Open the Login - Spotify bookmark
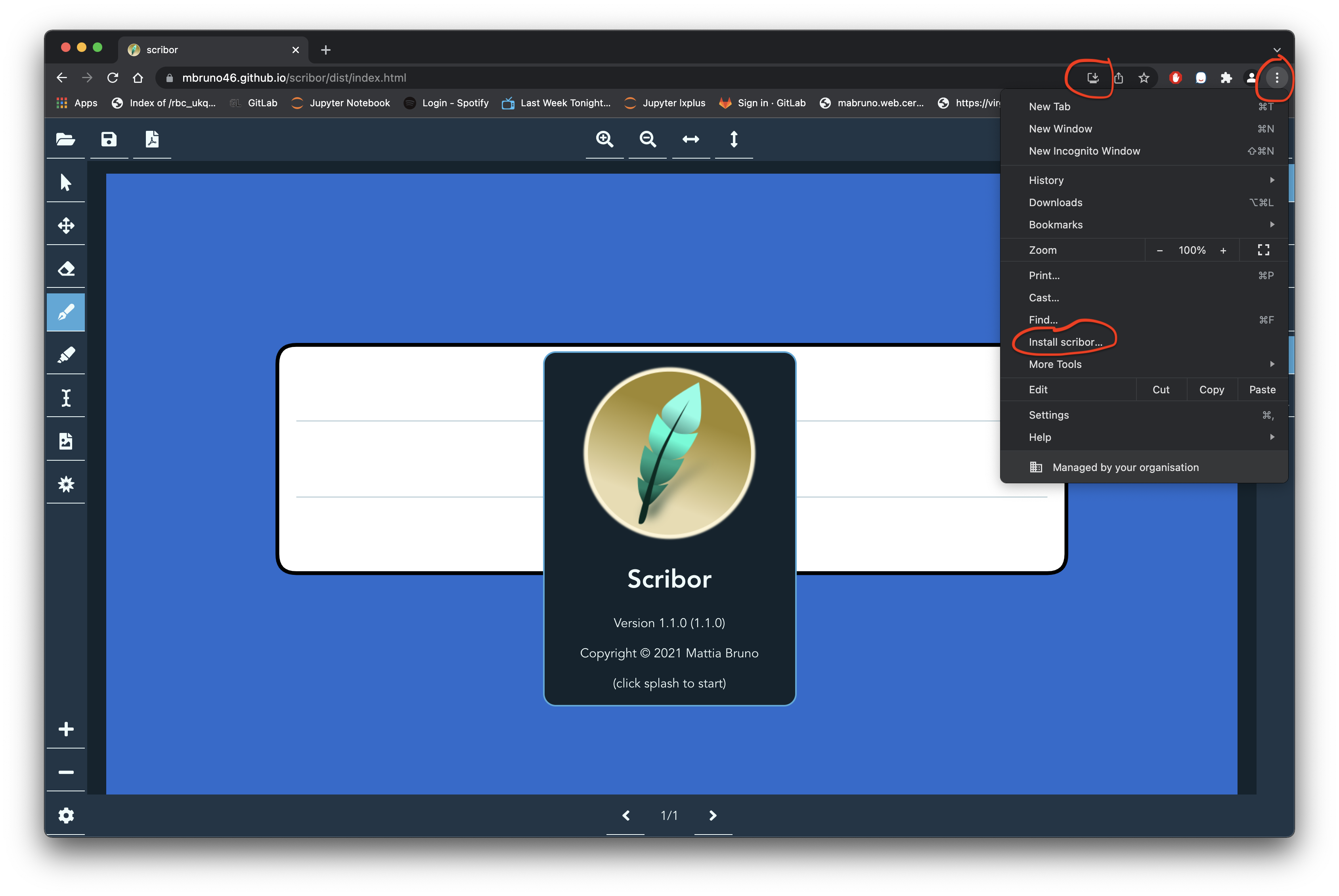The width and height of the screenshot is (1339, 896). (446, 103)
